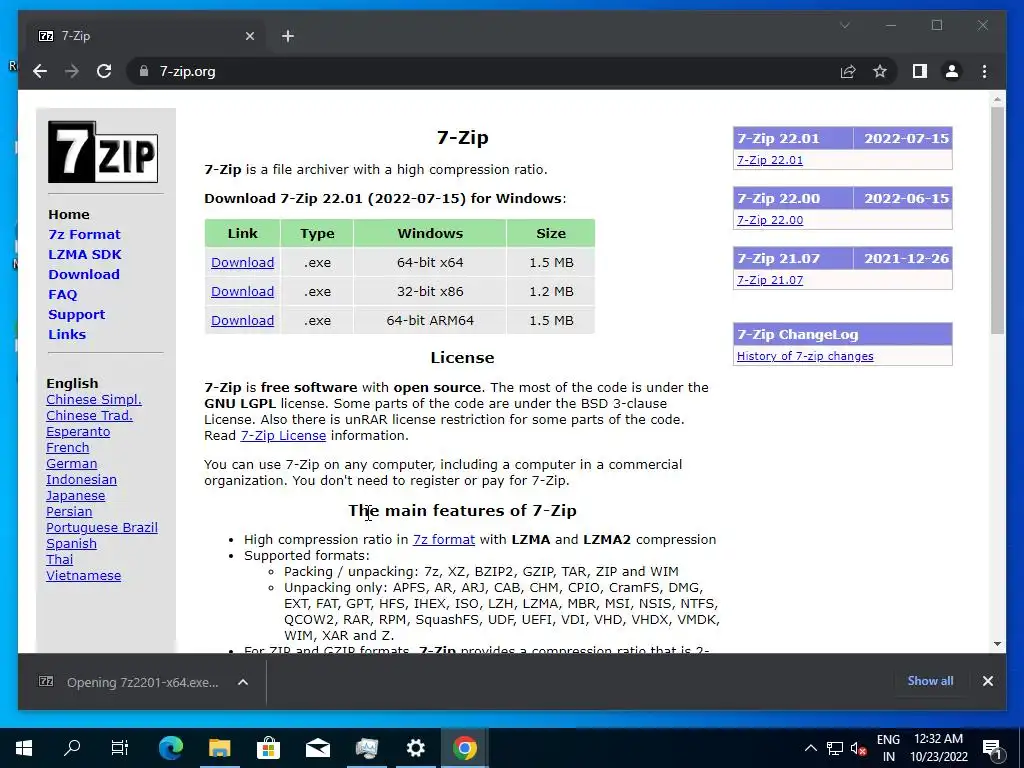Click the scrollbar down arrow
The width and height of the screenshot is (1024, 768).
tap(997, 644)
